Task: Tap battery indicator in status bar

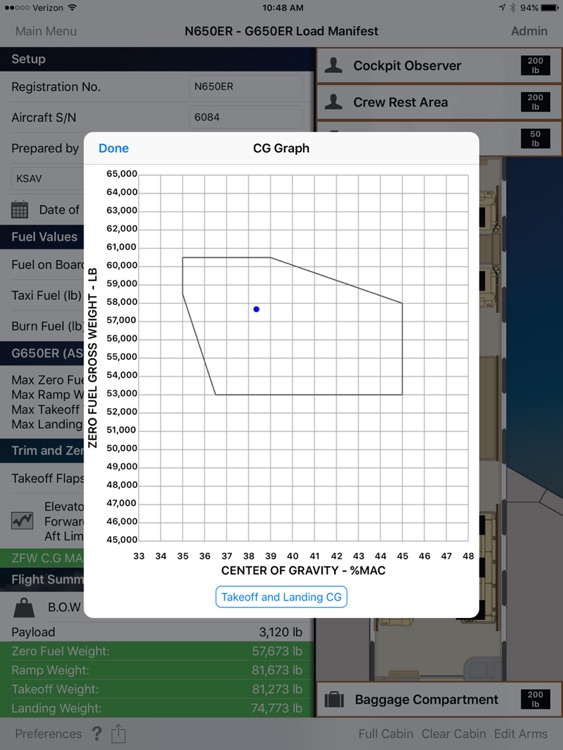Action: [550, 8]
